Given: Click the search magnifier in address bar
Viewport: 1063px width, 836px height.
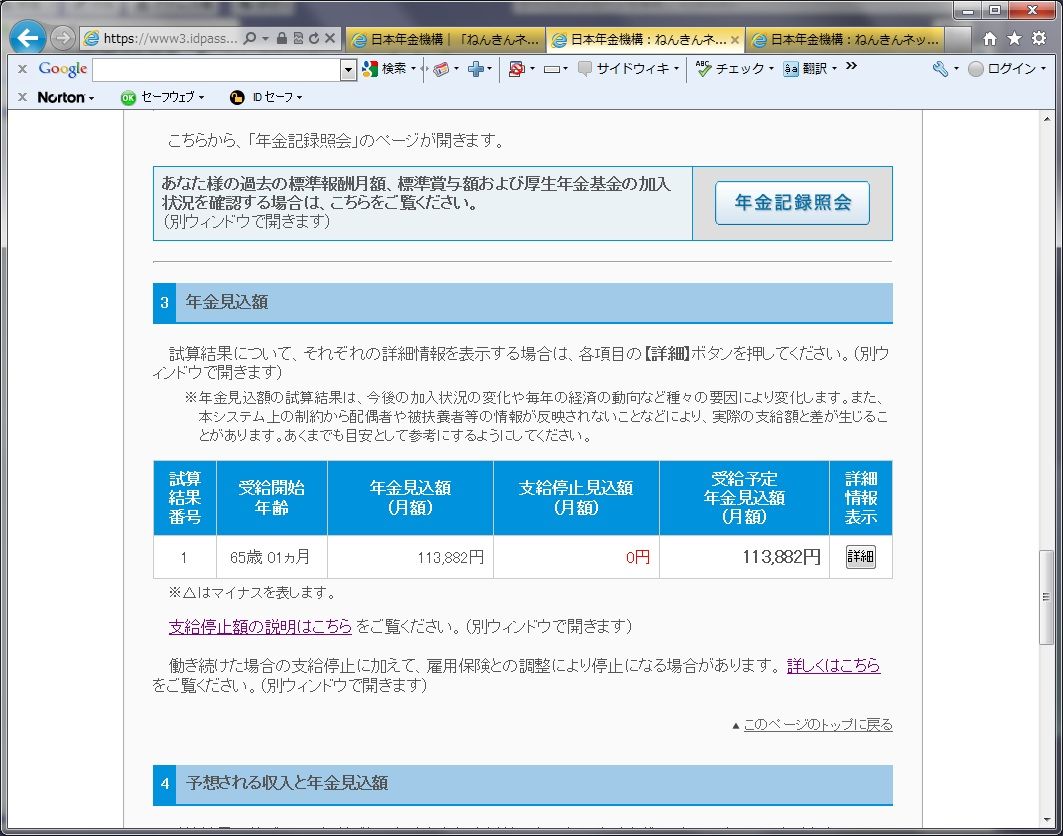Looking at the screenshot, I should [249, 38].
